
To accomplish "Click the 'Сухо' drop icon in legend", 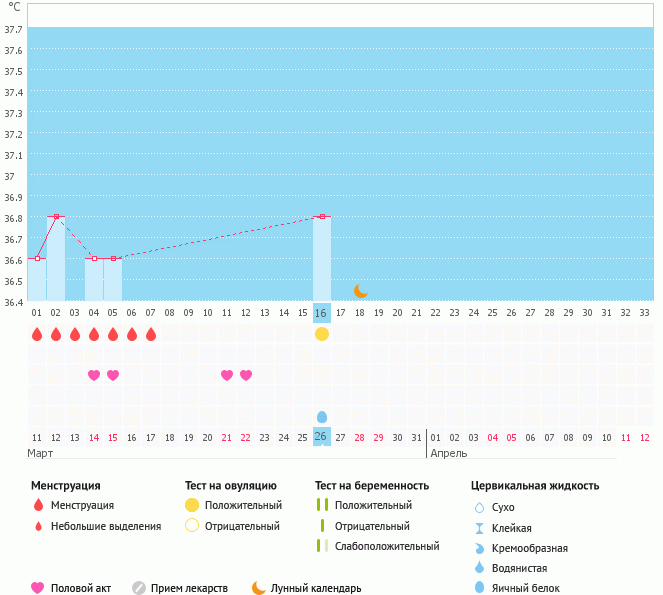I will (x=479, y=508).
